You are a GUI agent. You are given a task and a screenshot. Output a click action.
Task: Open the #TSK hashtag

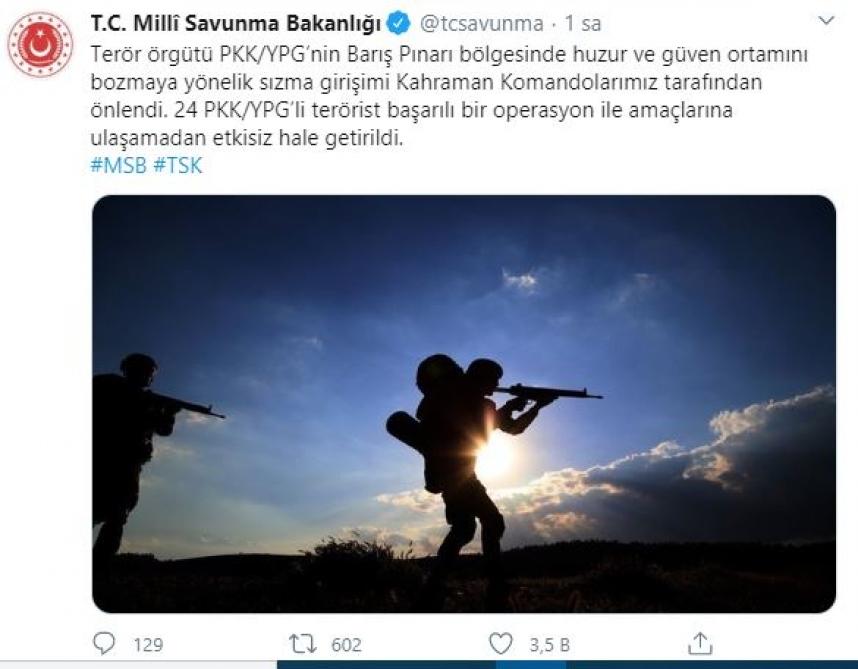[x=178, y=165]
